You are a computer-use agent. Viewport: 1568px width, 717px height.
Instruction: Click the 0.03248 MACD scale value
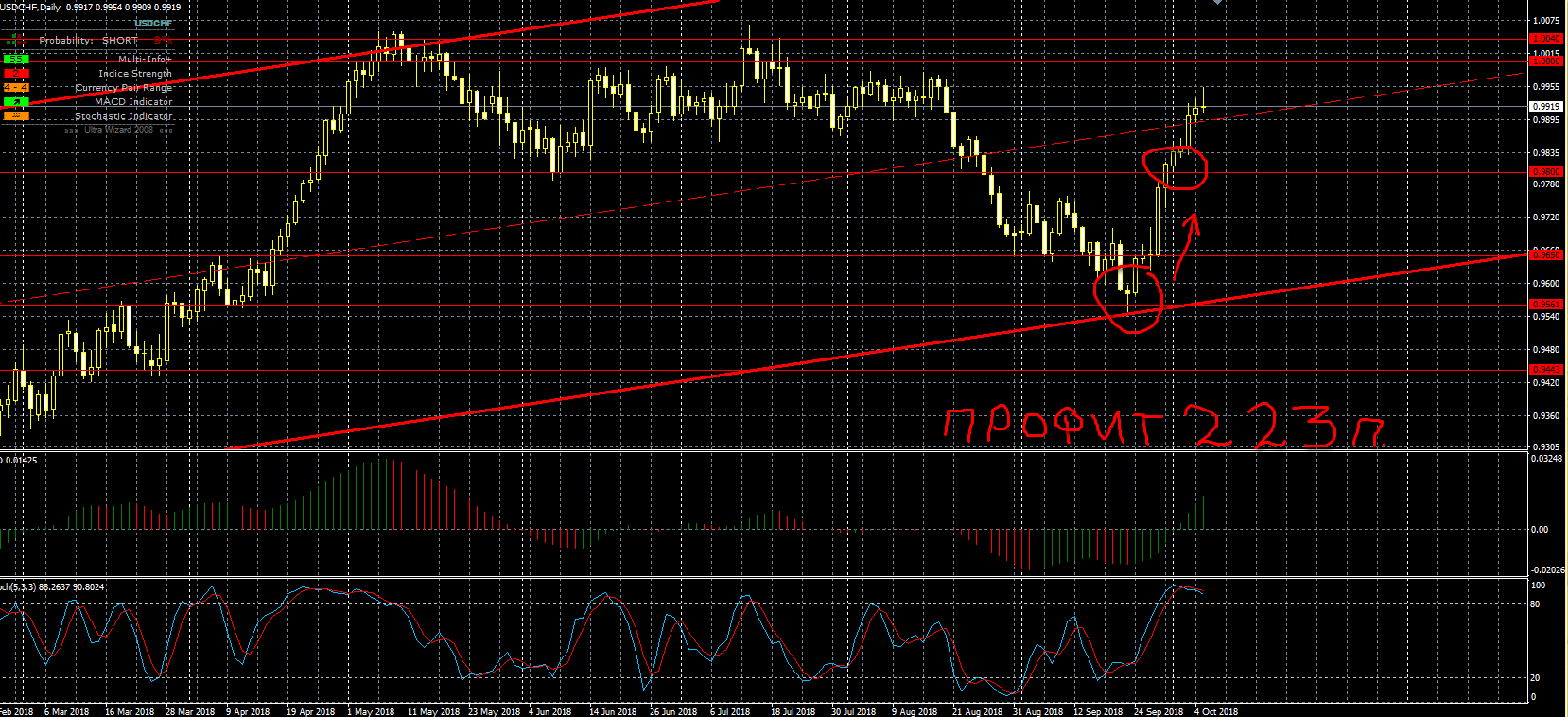1547,459
